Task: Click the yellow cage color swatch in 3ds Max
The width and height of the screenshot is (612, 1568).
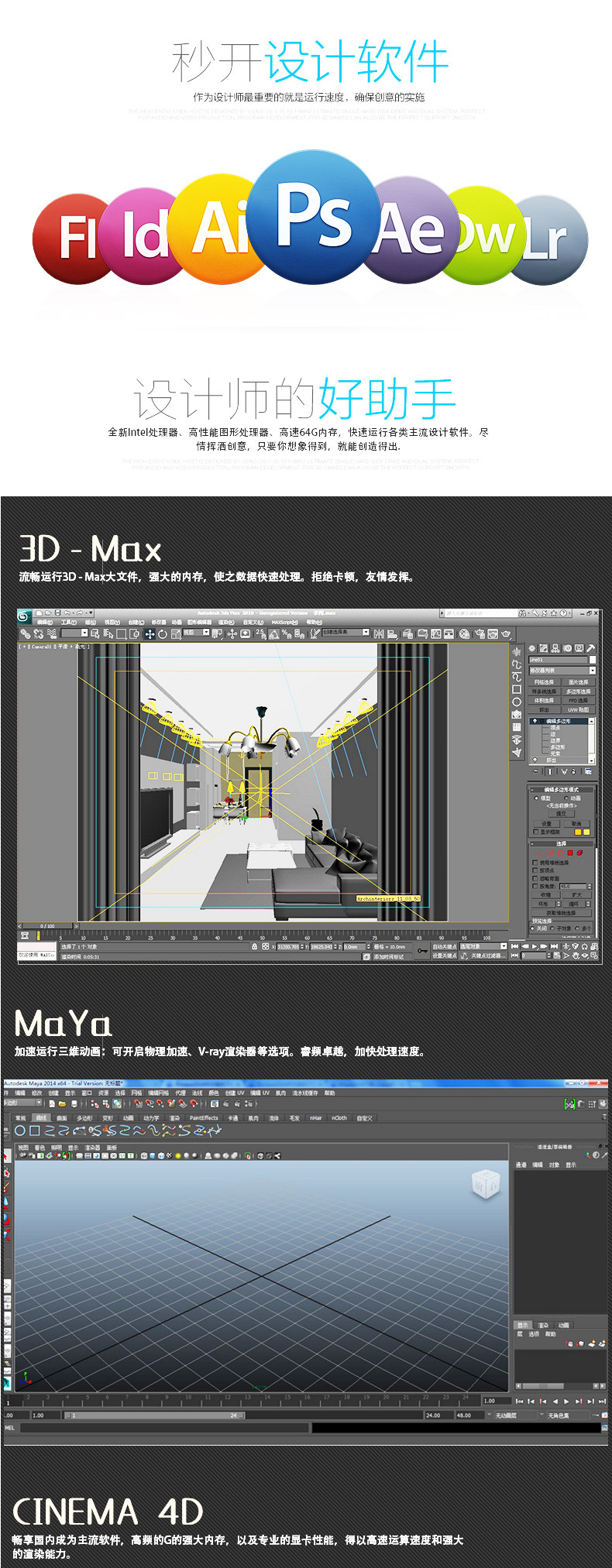Action: coord(586,832)
